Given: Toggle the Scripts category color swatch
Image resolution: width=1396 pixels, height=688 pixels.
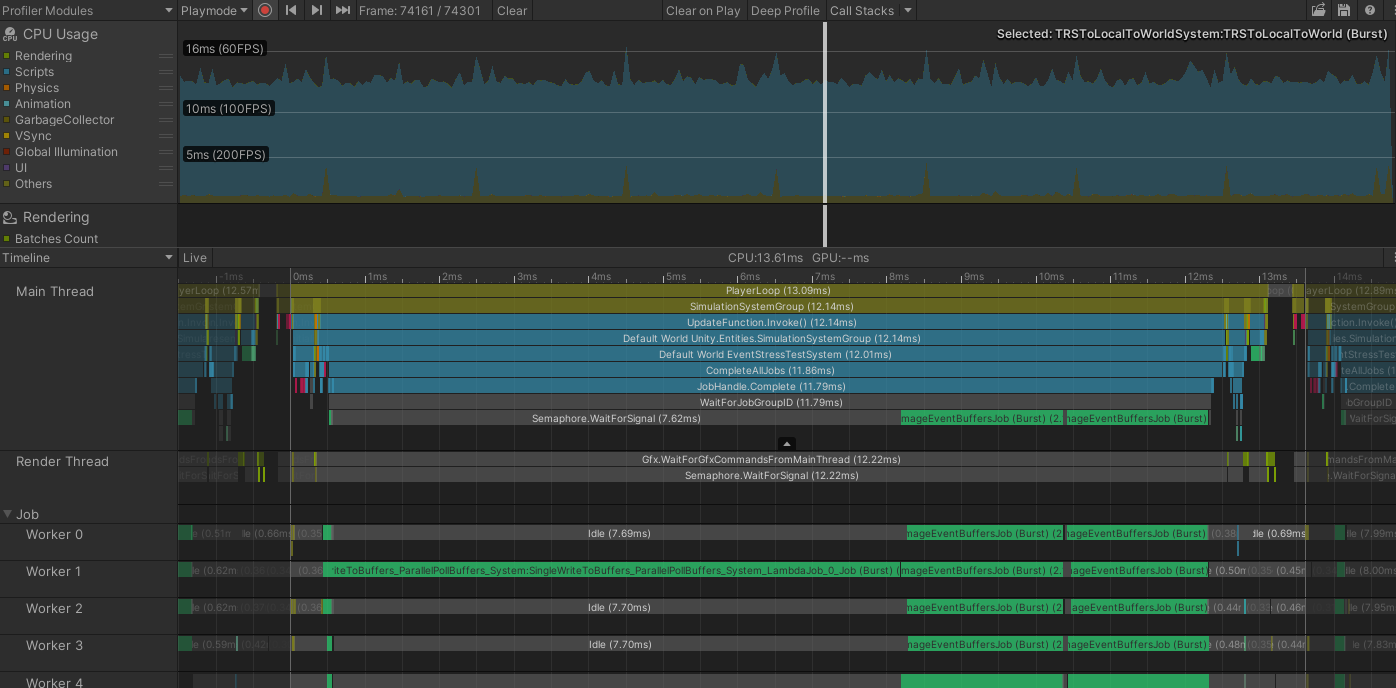Looking at the screenshot, I should click(7, 72).
